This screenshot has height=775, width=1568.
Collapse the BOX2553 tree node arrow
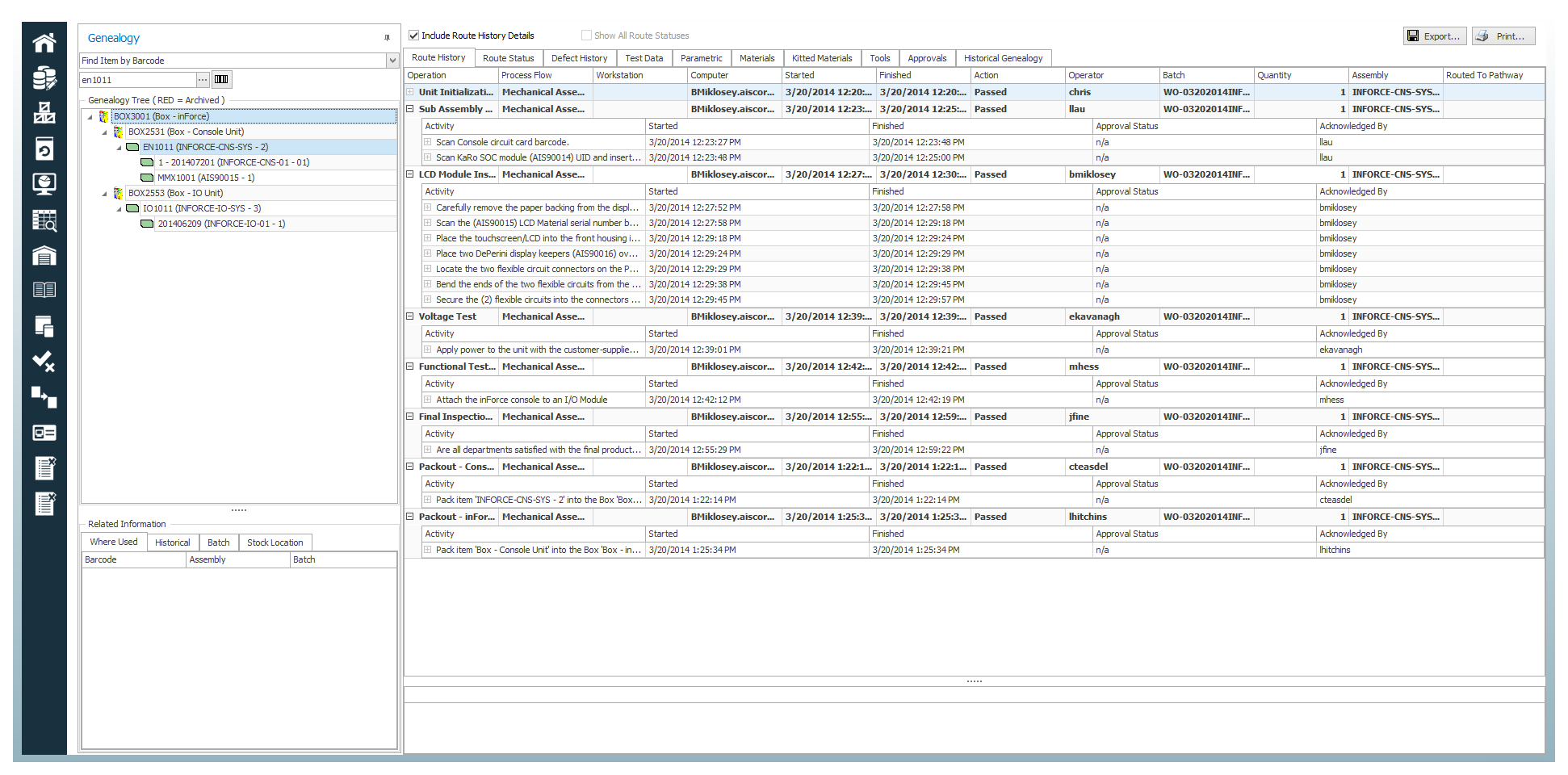point(105,194)
